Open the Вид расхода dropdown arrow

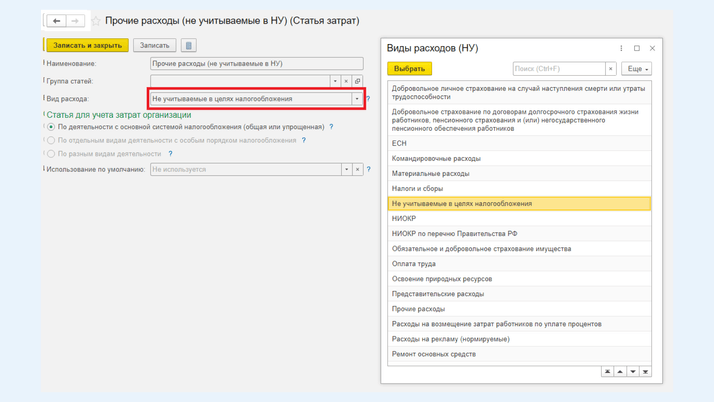point(357,99)
